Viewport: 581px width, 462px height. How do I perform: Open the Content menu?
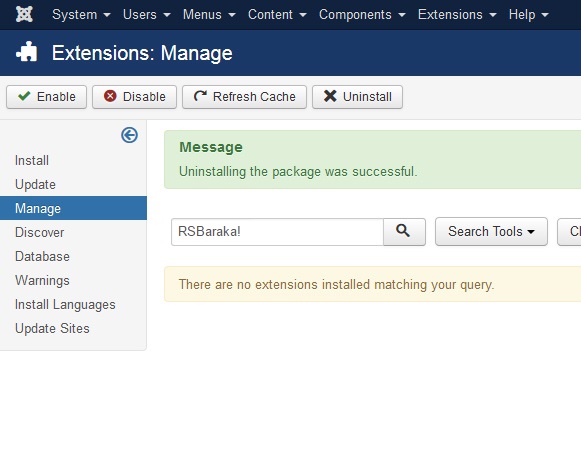point(277,14)
